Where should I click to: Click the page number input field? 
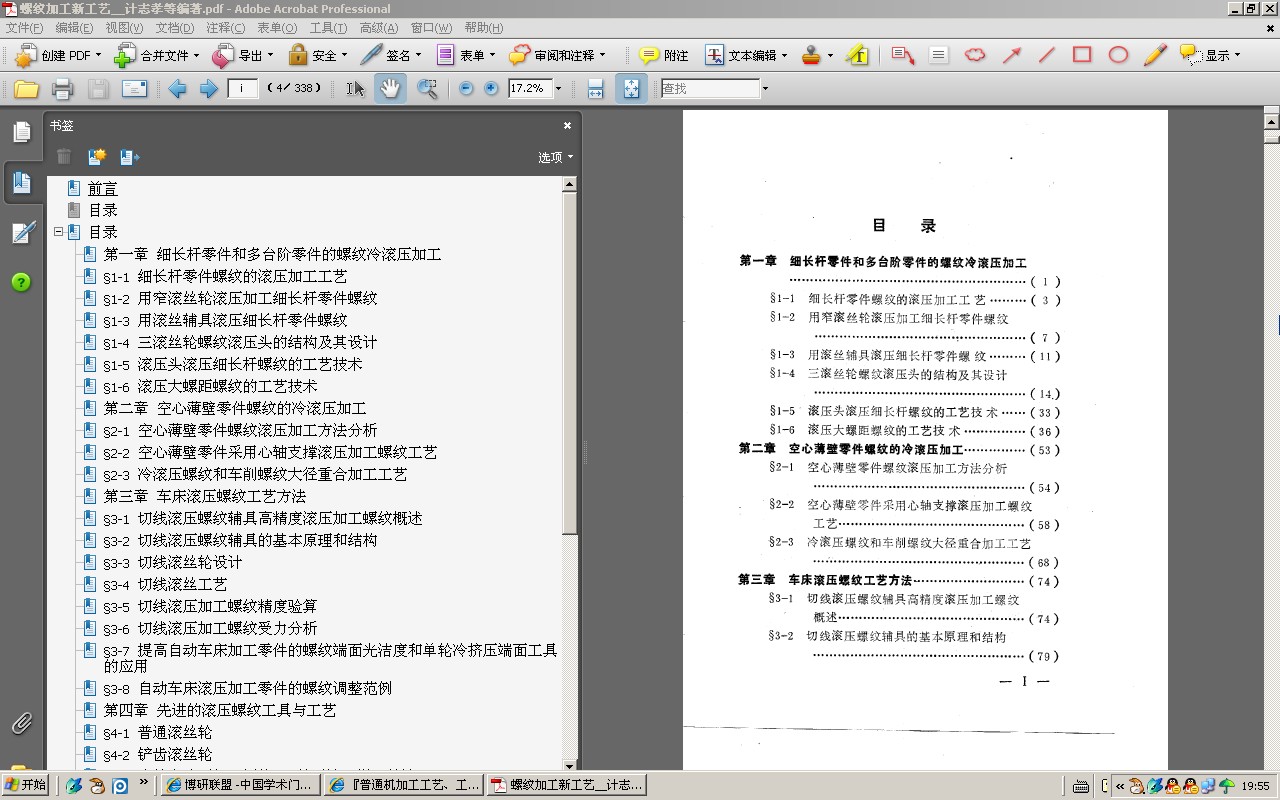point(243,89)
